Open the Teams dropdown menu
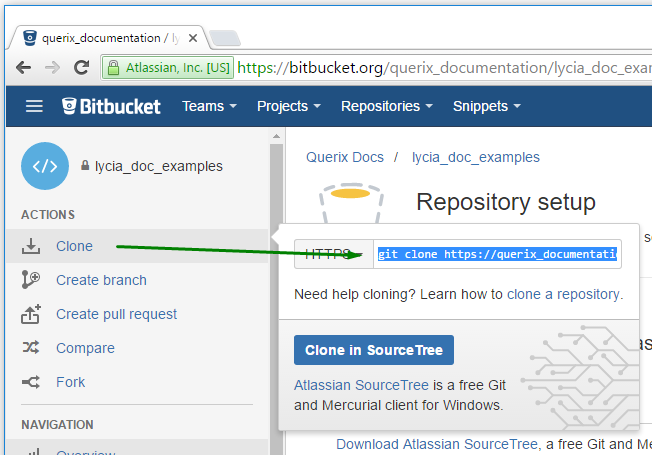652x455 pixels. coord(209,106)
